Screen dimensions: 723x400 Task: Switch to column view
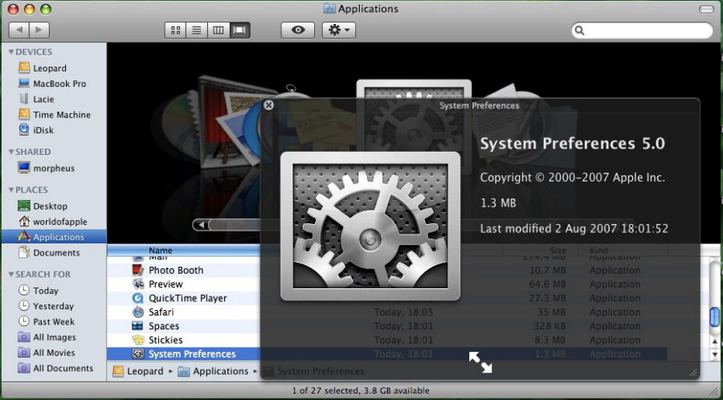point(218,30)
